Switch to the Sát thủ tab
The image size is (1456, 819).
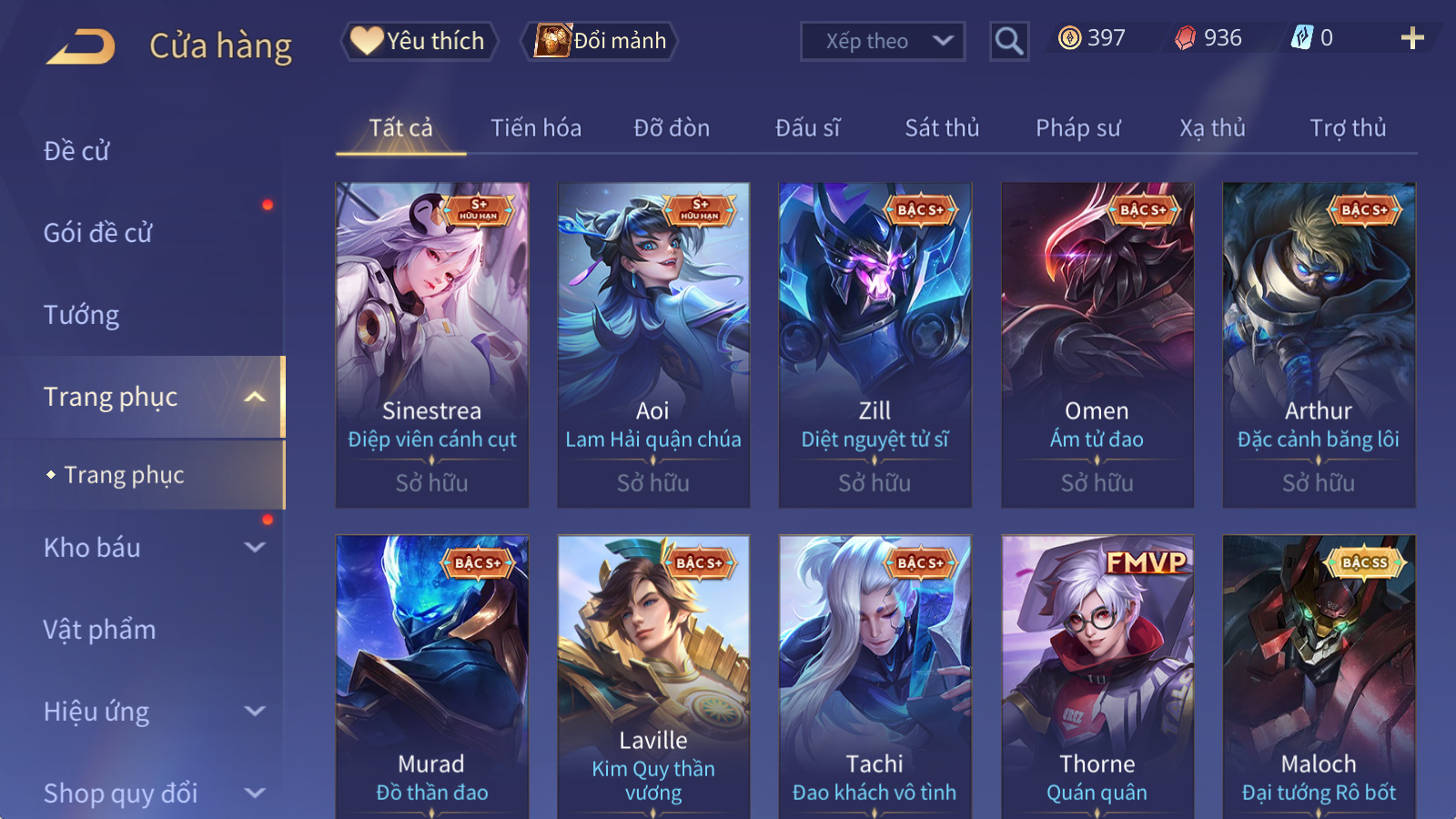coord(942,128)
